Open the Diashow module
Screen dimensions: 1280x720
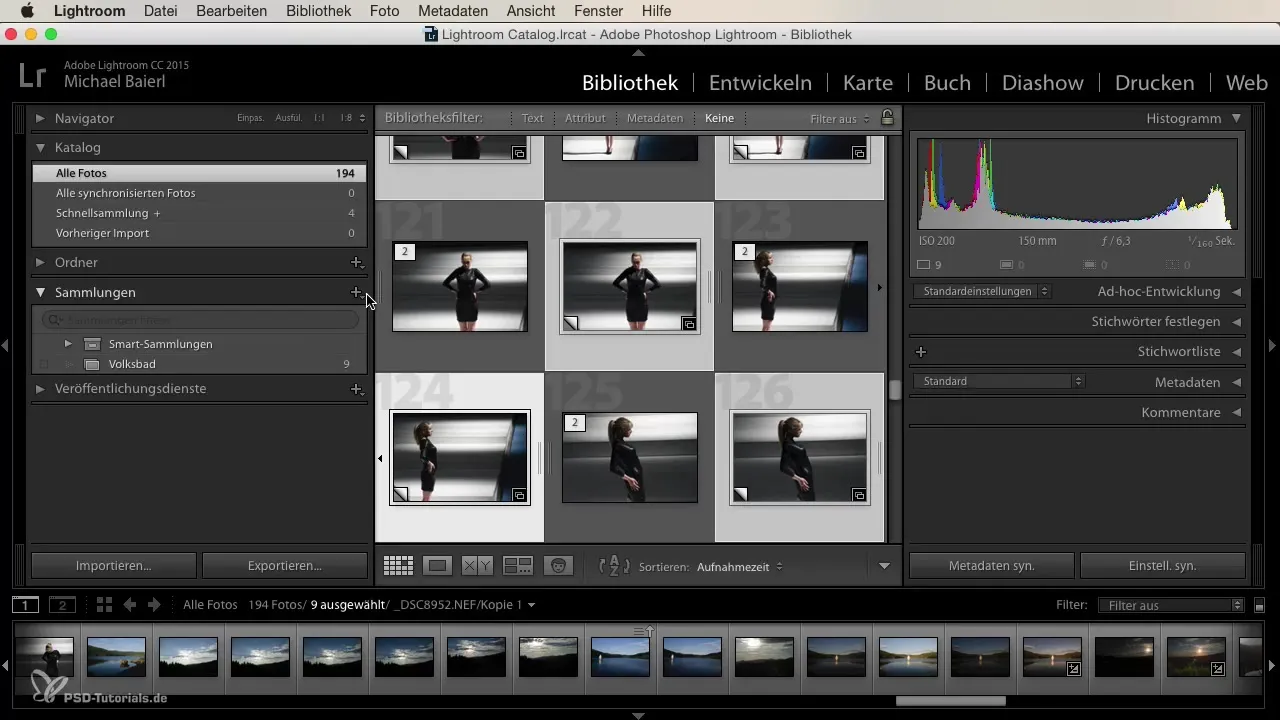1043,82
